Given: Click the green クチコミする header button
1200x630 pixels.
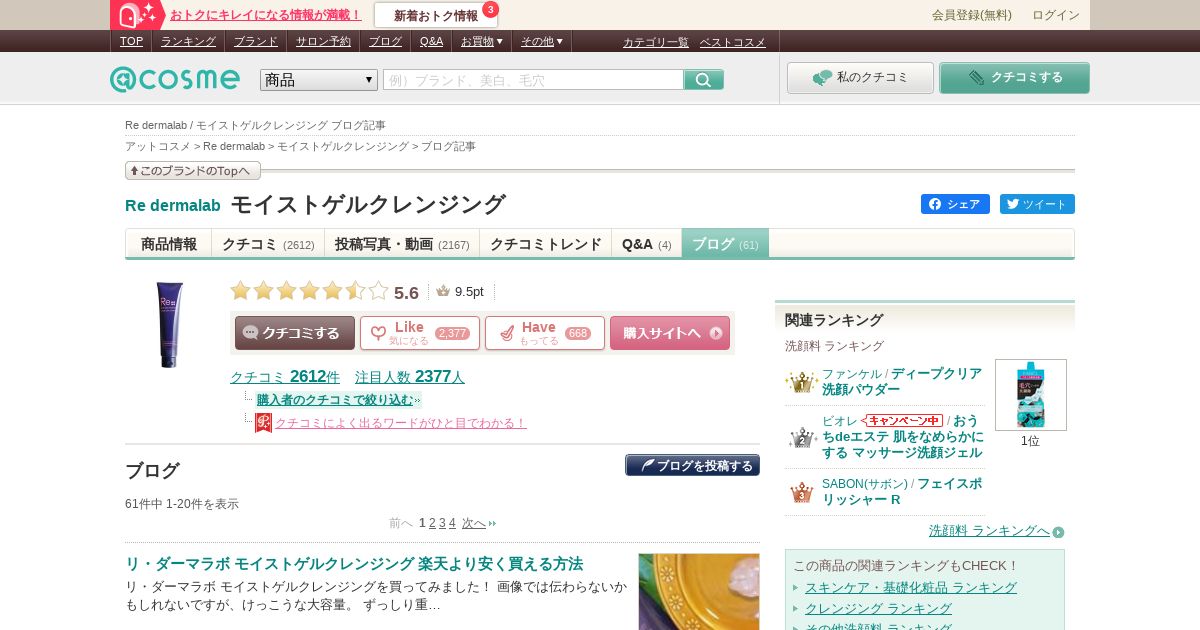Looking at the screenshot, I should point(1014,78).
